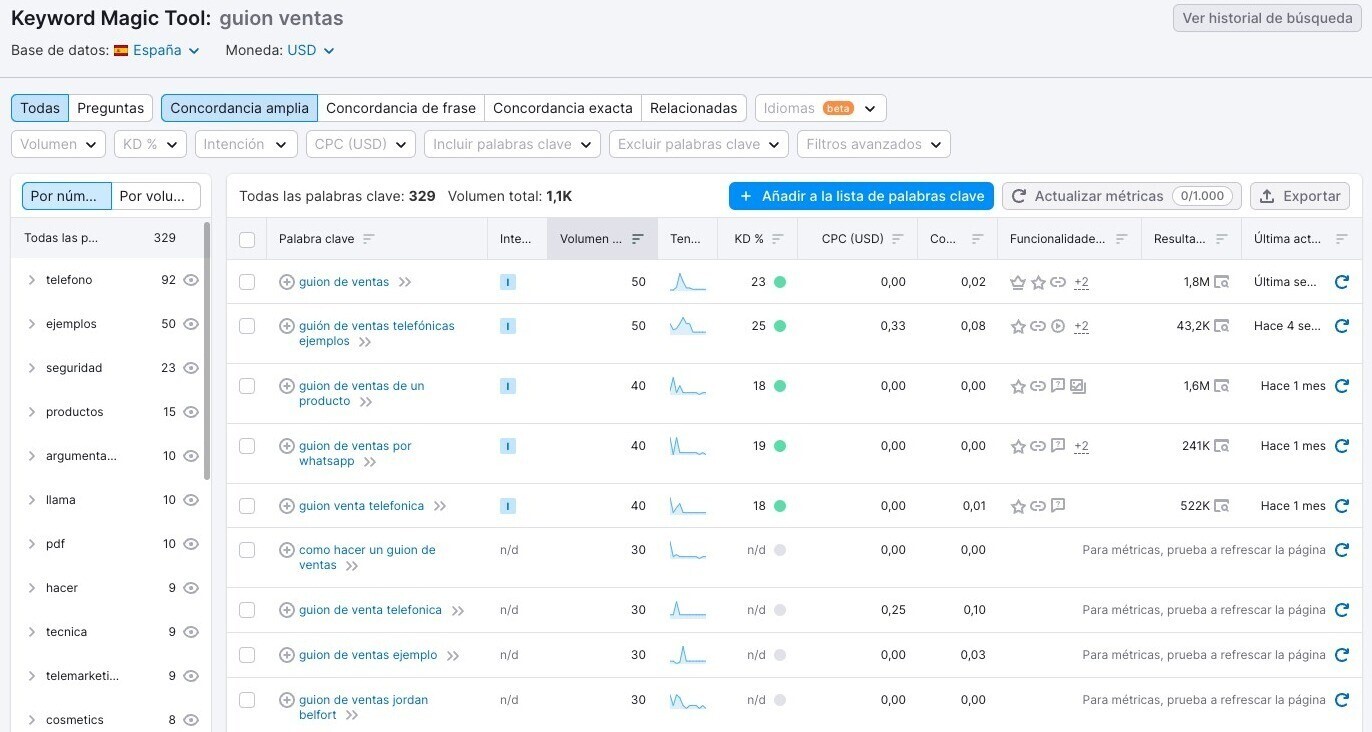Open the Volumen filter dropdown
This screenshot has width=1372, height=732.
57,143
